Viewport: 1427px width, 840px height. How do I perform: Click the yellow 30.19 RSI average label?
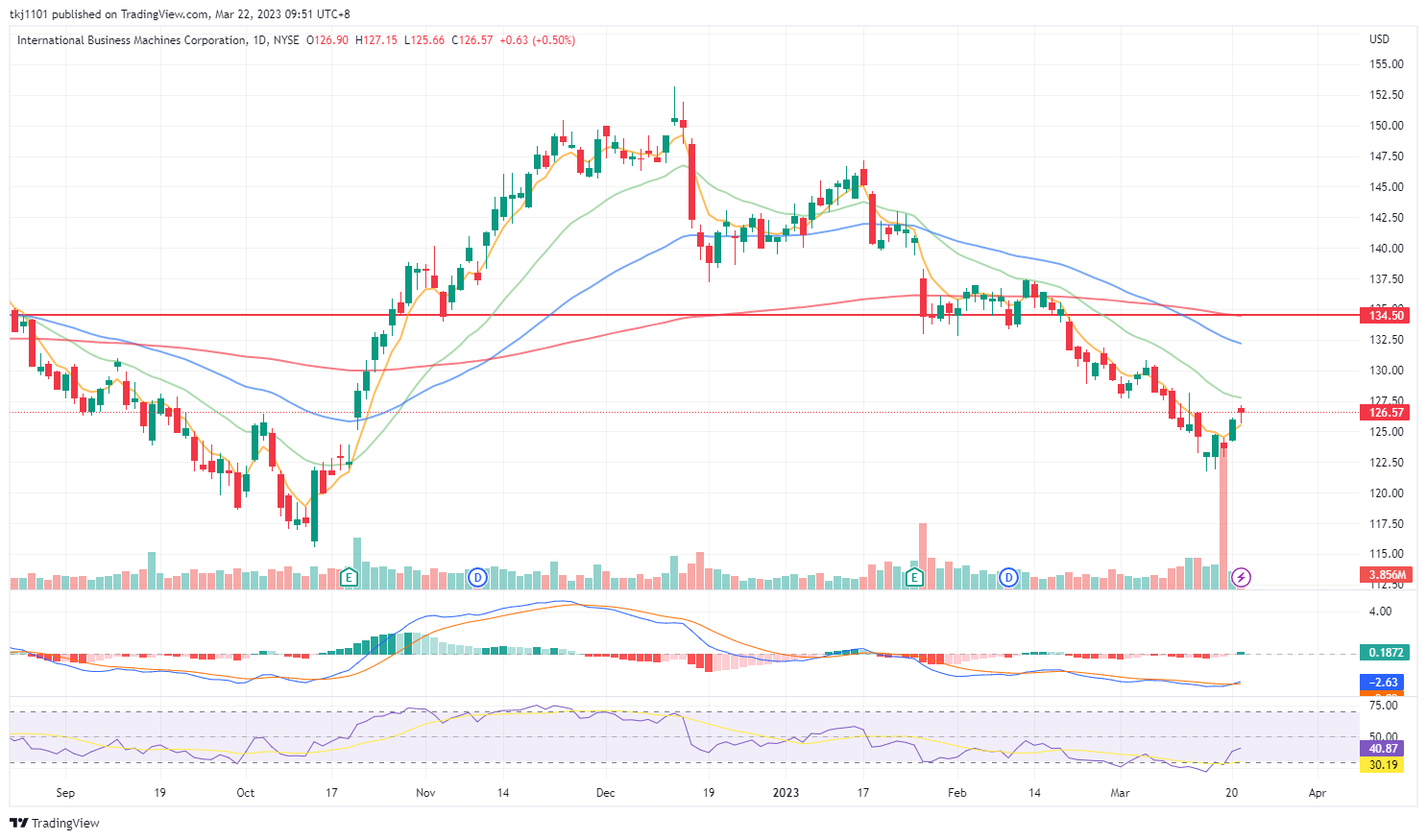pos(1384,765)
